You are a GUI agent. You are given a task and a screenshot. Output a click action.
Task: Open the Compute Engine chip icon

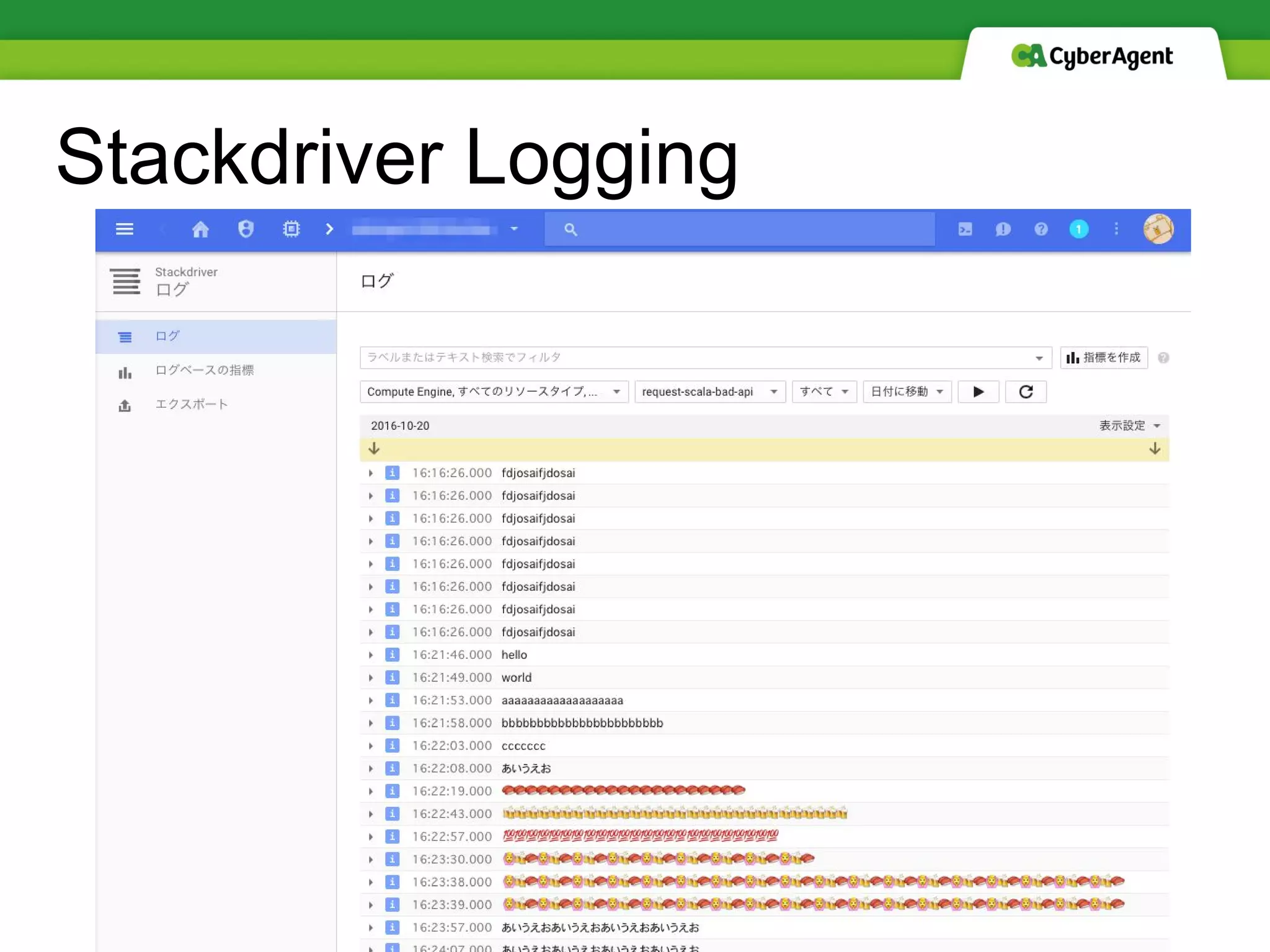291,229
